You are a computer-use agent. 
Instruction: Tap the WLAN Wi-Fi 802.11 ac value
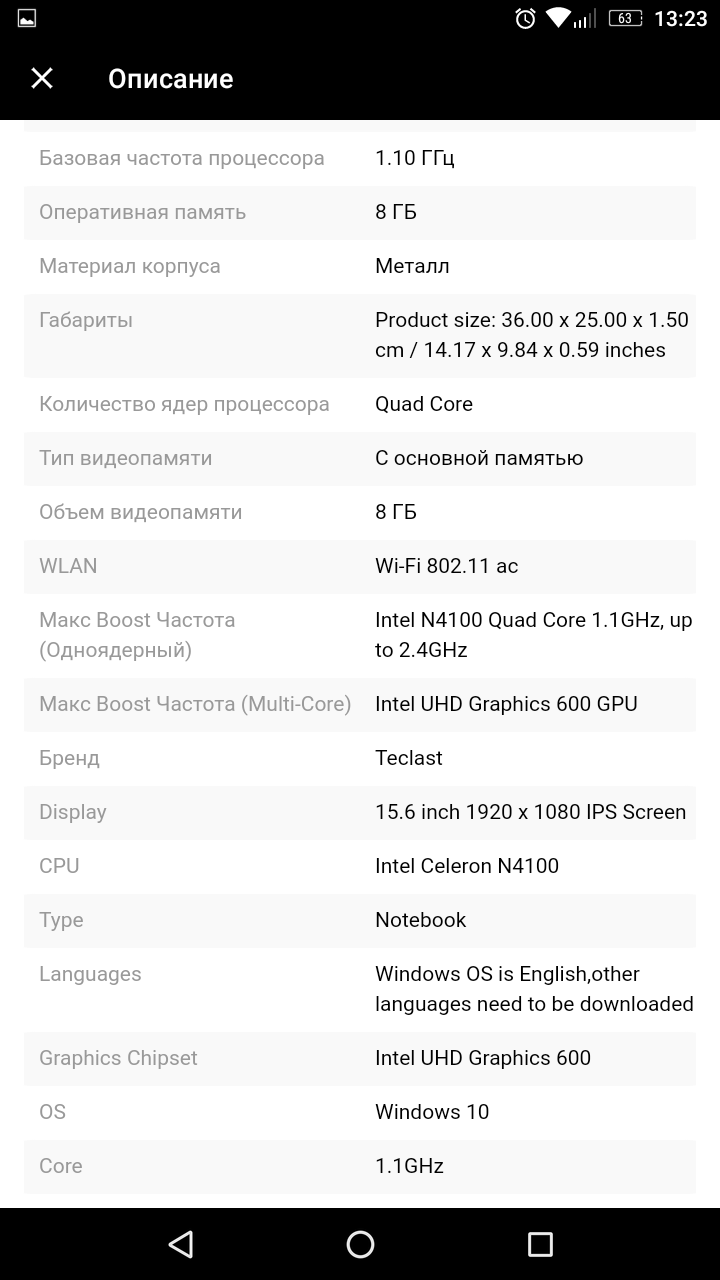[447, 566]
